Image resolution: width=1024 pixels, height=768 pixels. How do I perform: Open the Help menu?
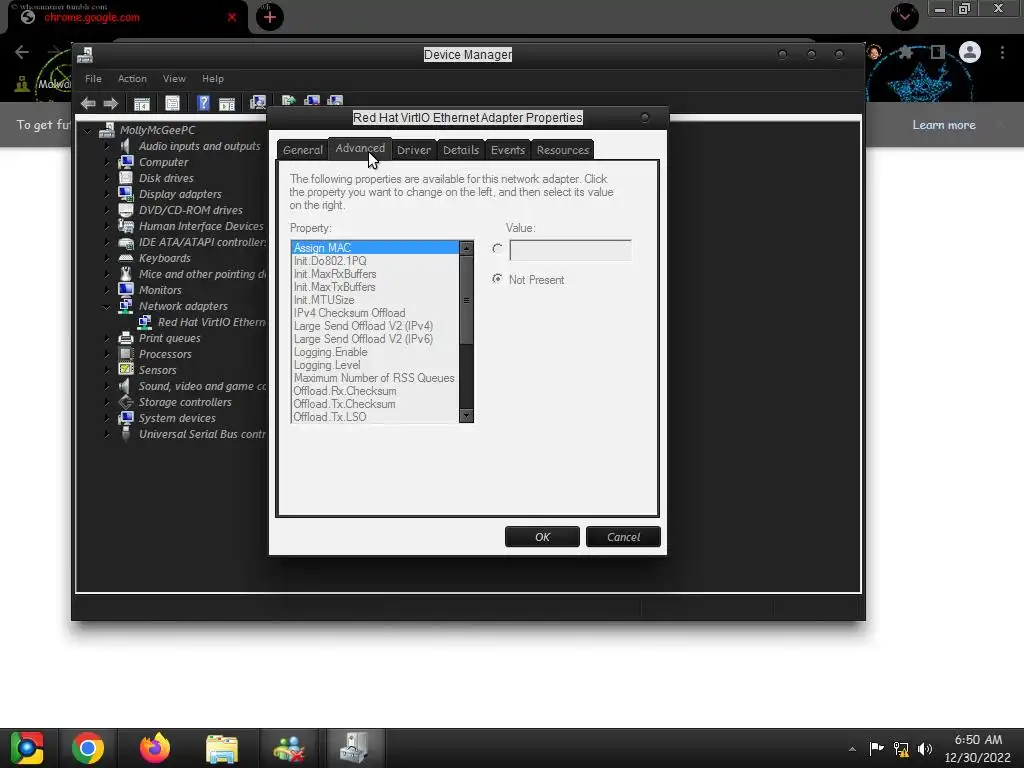[212, 78]
